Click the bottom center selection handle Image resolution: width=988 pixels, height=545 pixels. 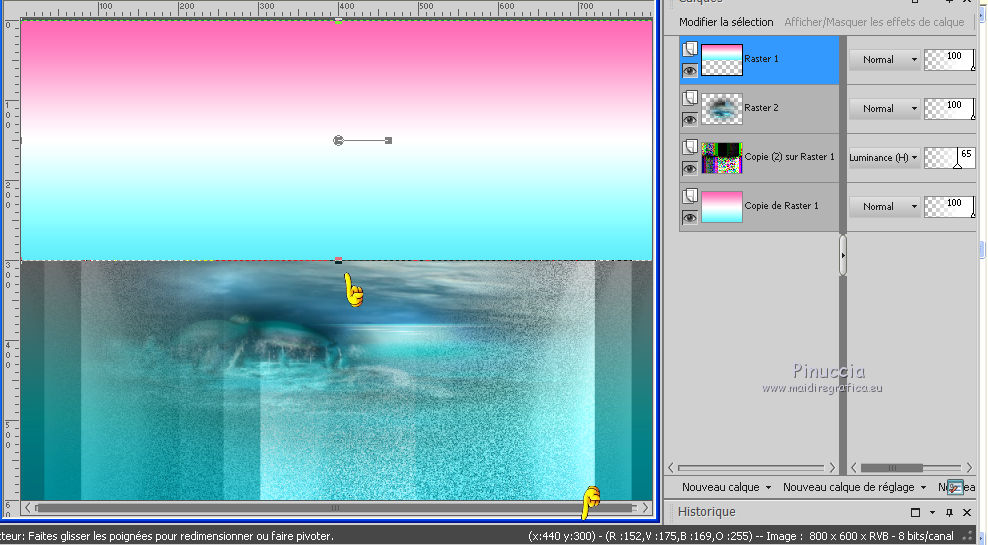point(338,260)
